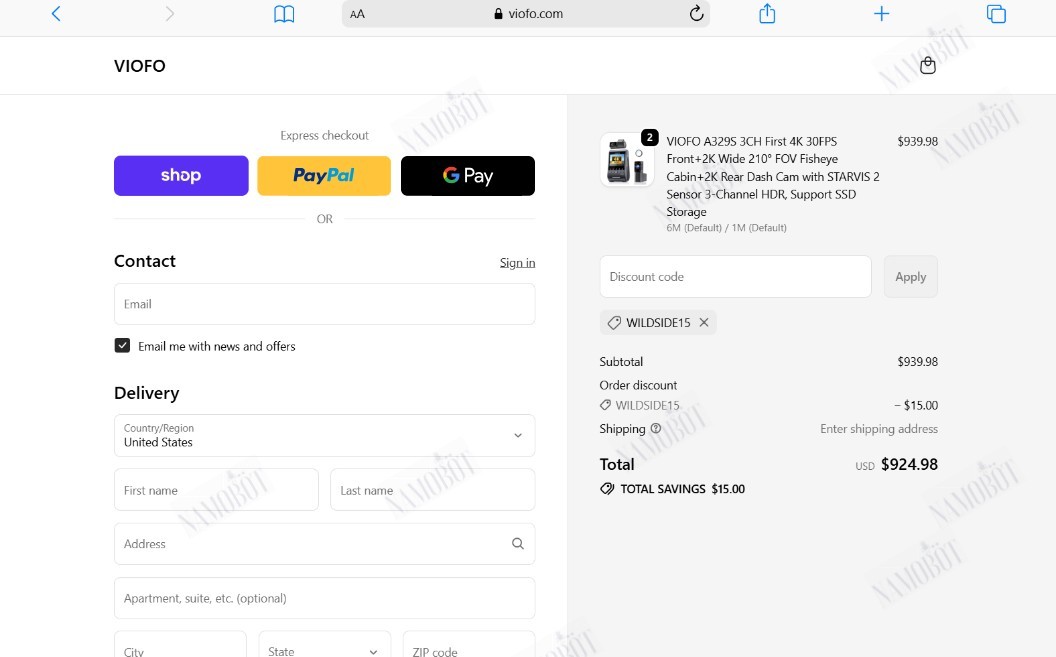Tap the AA reader view button
This screenshot has width=1056, height=657.
(x=358, y=14)
